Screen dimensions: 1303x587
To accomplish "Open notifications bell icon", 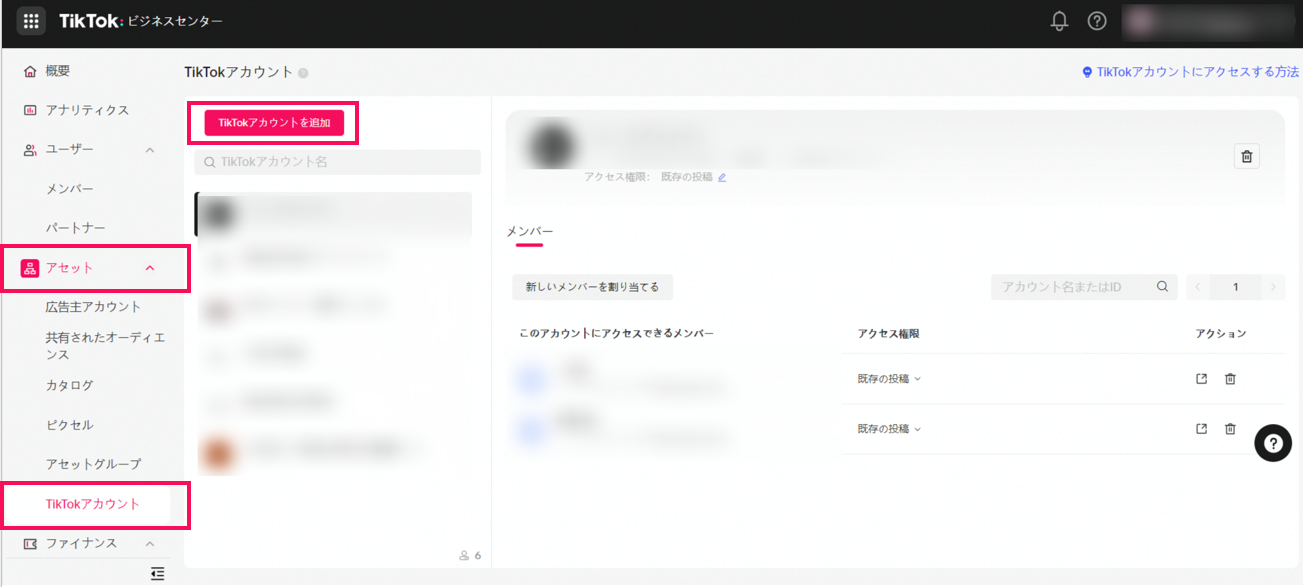I will click(x=1059, y=21).
